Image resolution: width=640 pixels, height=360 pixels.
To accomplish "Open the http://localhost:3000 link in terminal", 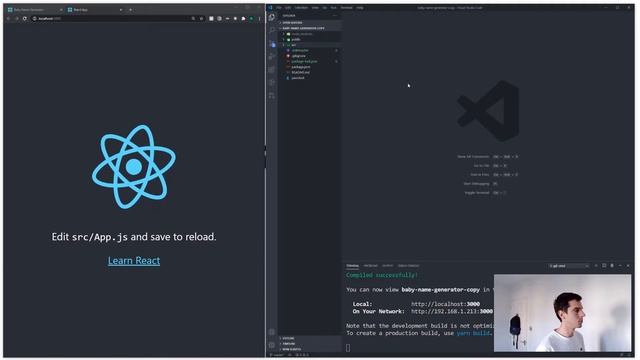I will (445, 304).
